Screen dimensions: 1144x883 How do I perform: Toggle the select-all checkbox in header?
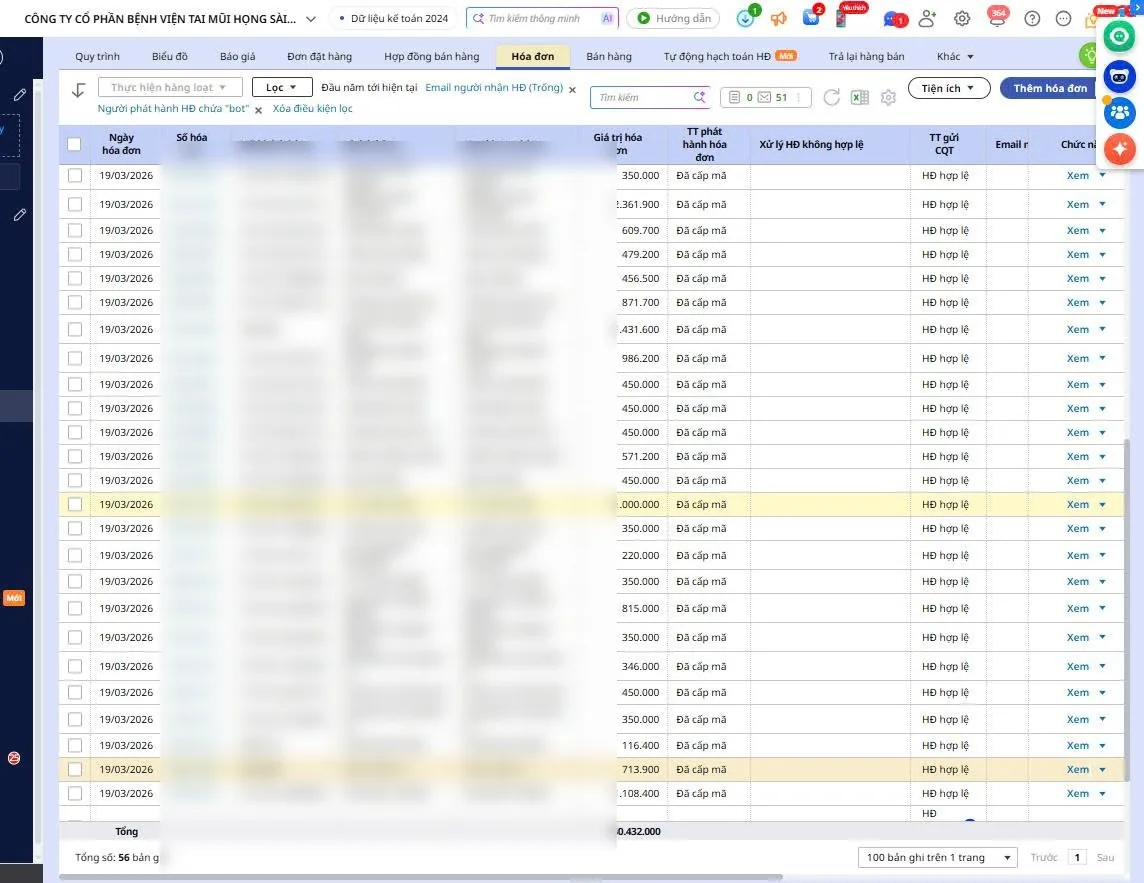(x=74, y=144)
